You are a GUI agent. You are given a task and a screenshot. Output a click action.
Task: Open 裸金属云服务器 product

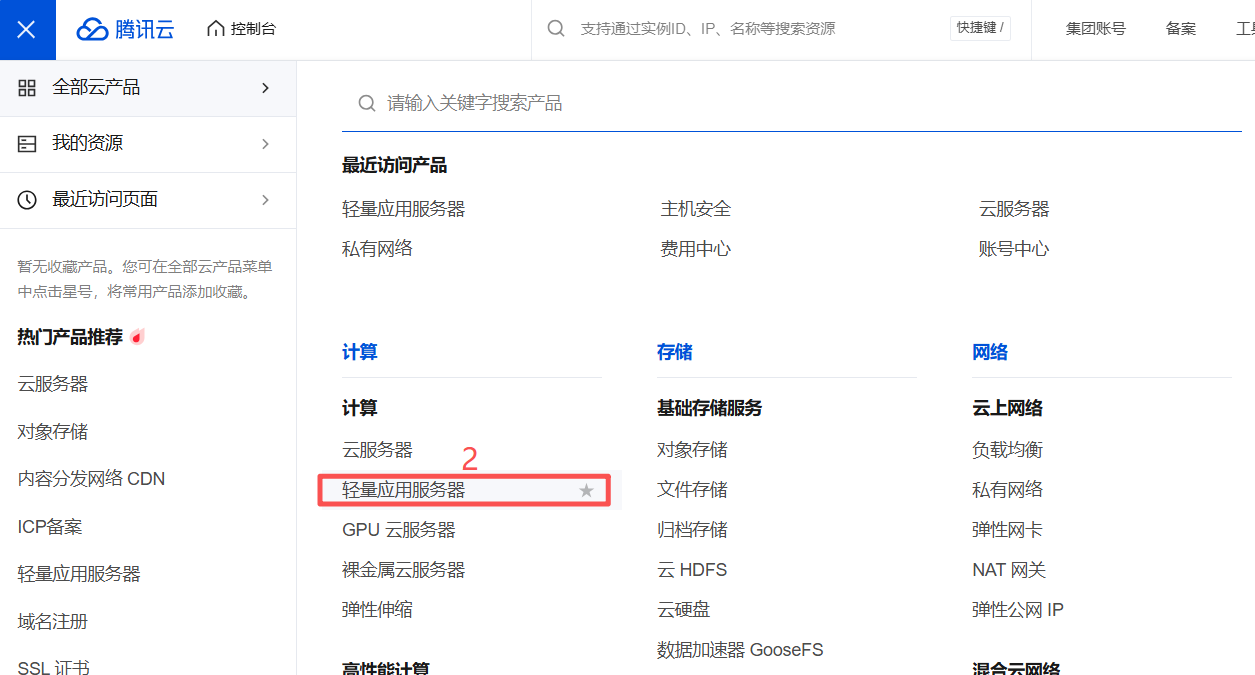pyautogui.click(x=404, y=570)
